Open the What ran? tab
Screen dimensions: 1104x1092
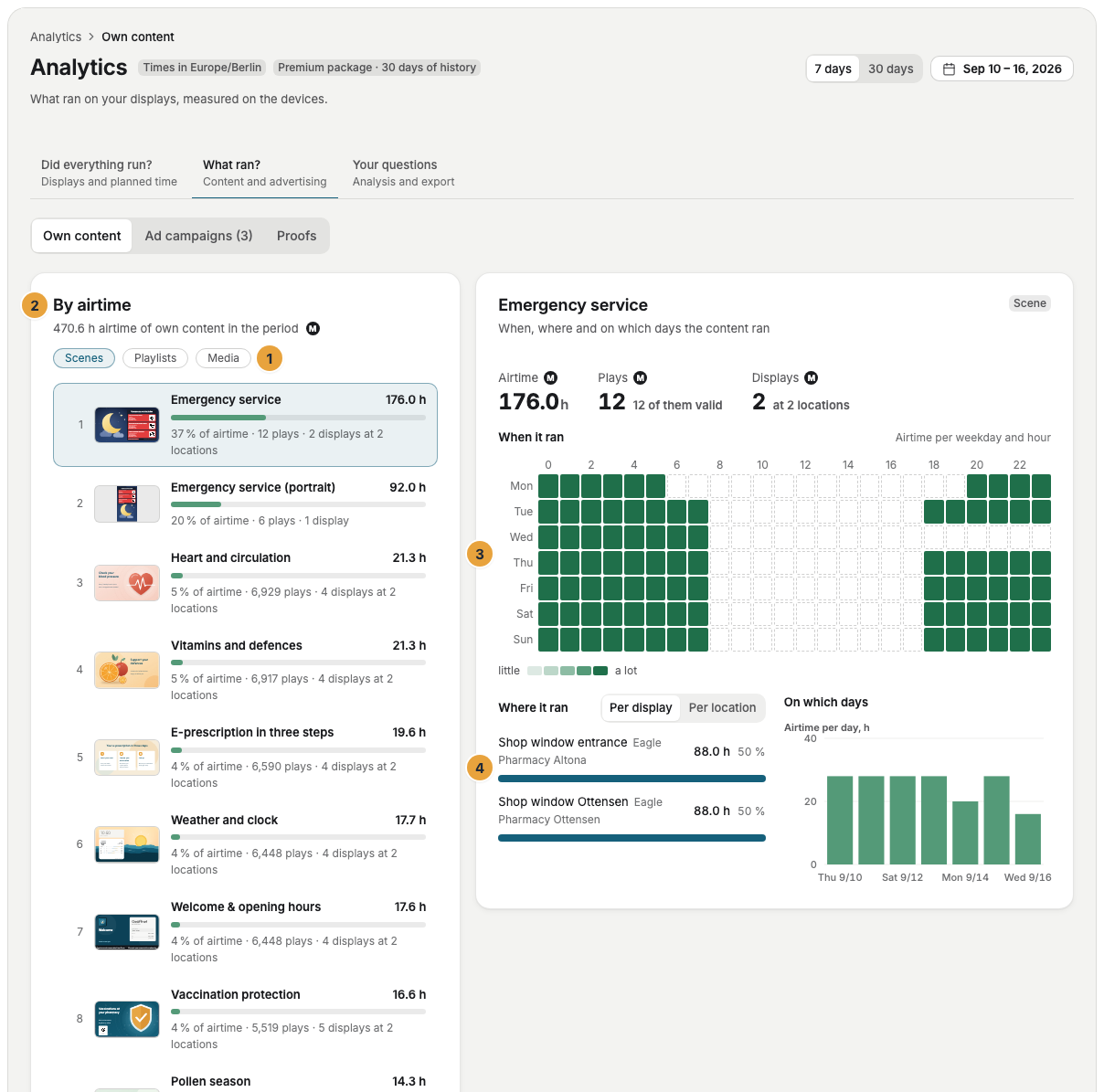click(x=265, y=173)
